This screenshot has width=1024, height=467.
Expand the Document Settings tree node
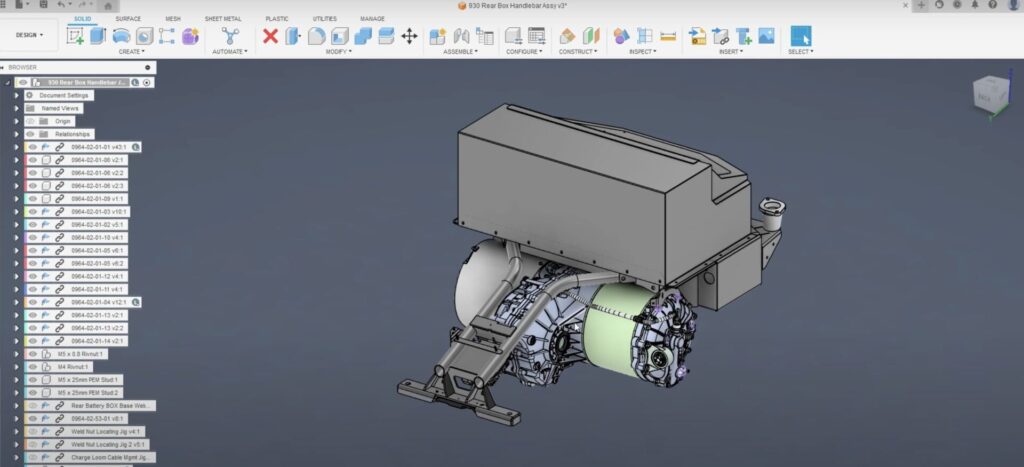click(x=17, y=95)
